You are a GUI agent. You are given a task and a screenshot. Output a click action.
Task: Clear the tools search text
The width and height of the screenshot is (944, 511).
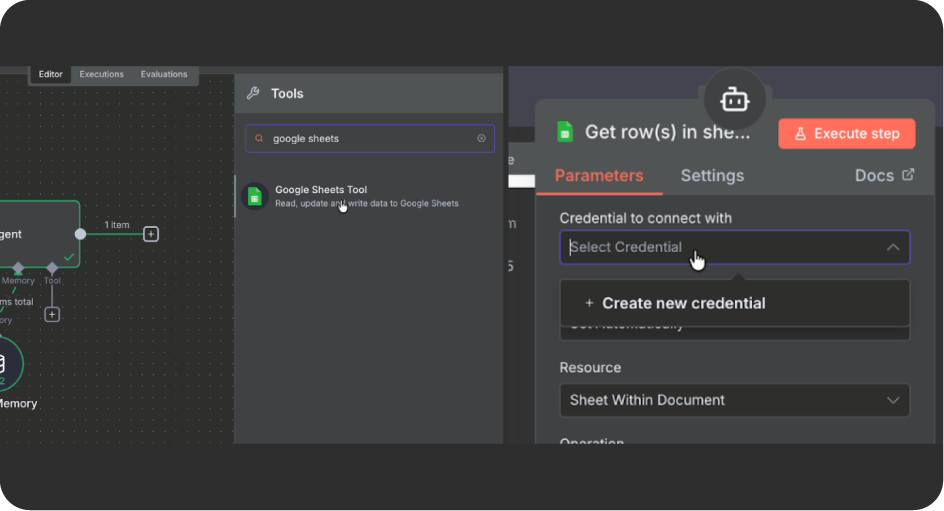481,138
